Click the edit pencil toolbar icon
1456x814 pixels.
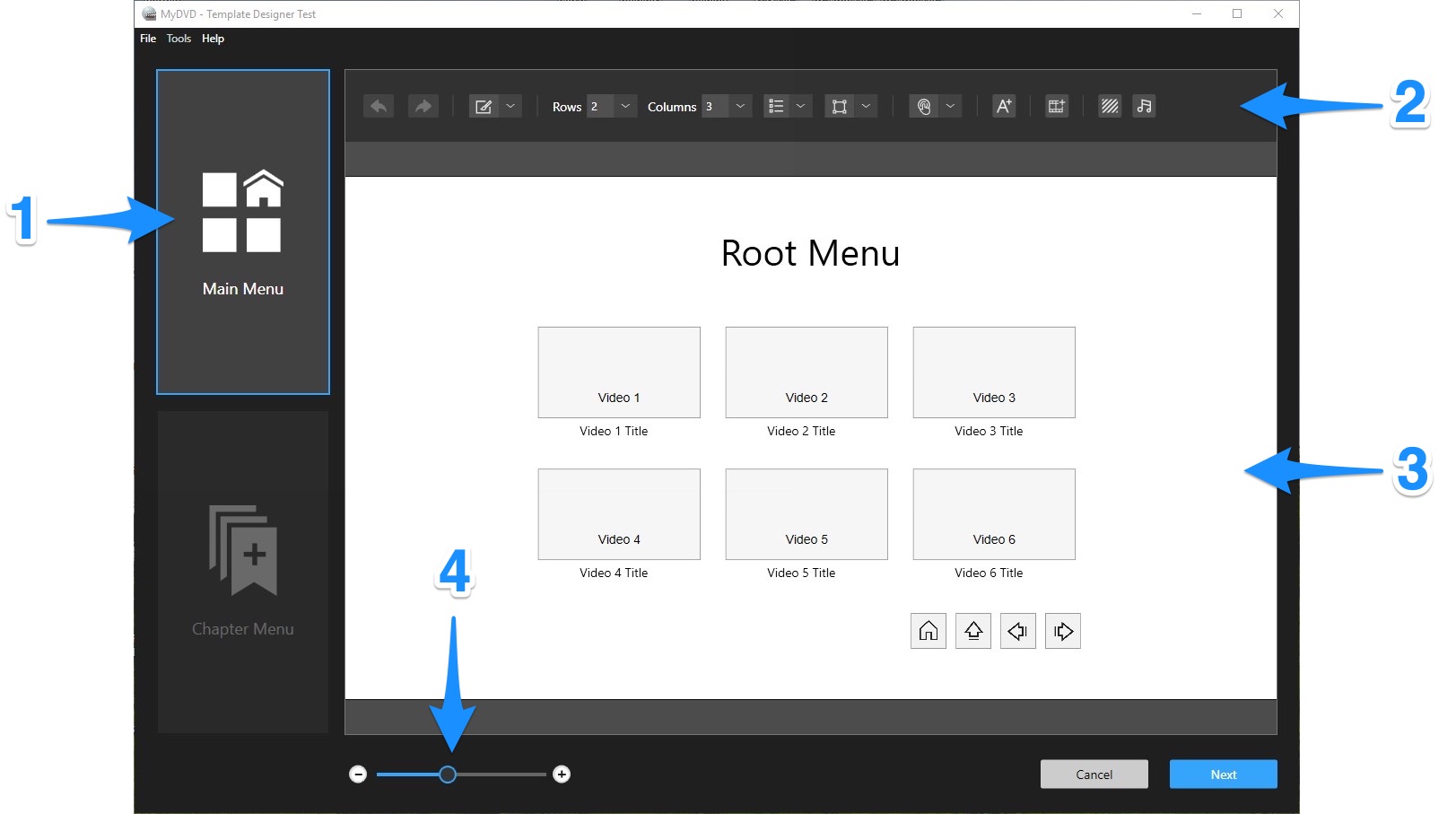[x=484, y=106]
